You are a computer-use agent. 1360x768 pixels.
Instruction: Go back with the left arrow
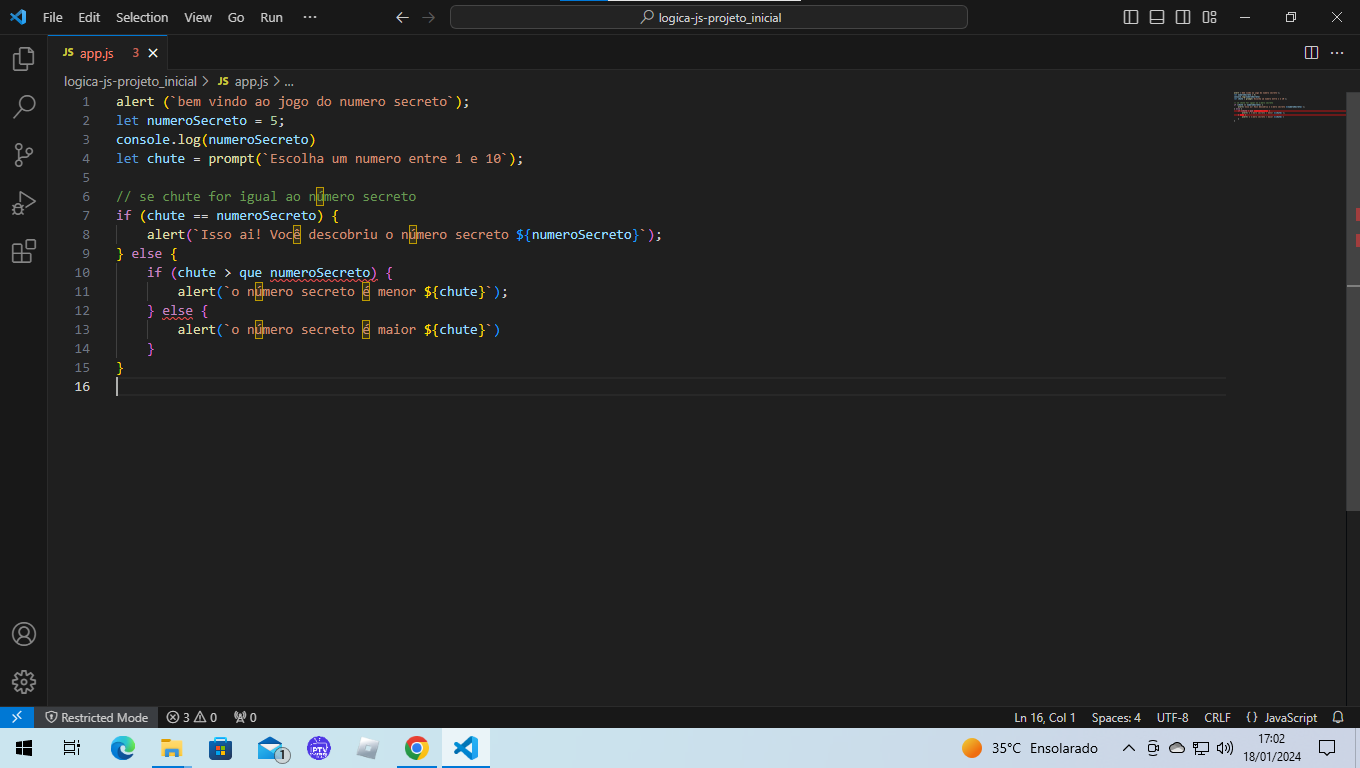402,17
